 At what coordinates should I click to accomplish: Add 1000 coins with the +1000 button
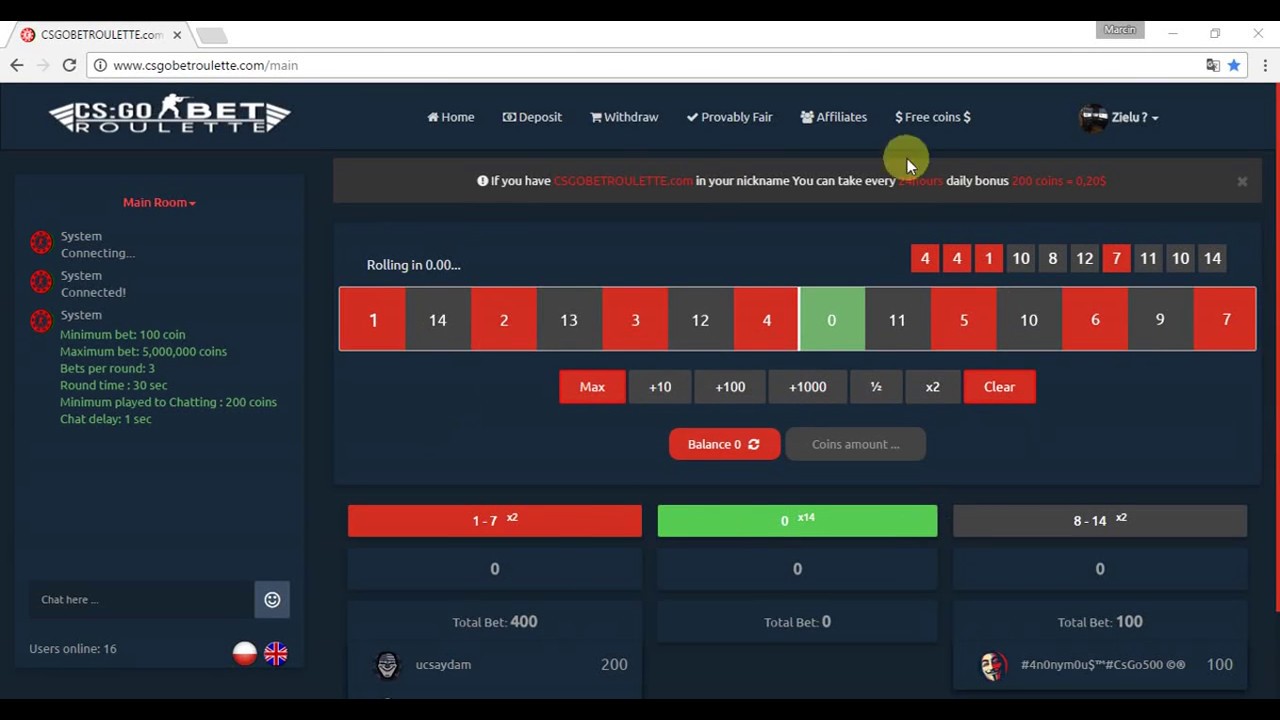click(808, 387)
